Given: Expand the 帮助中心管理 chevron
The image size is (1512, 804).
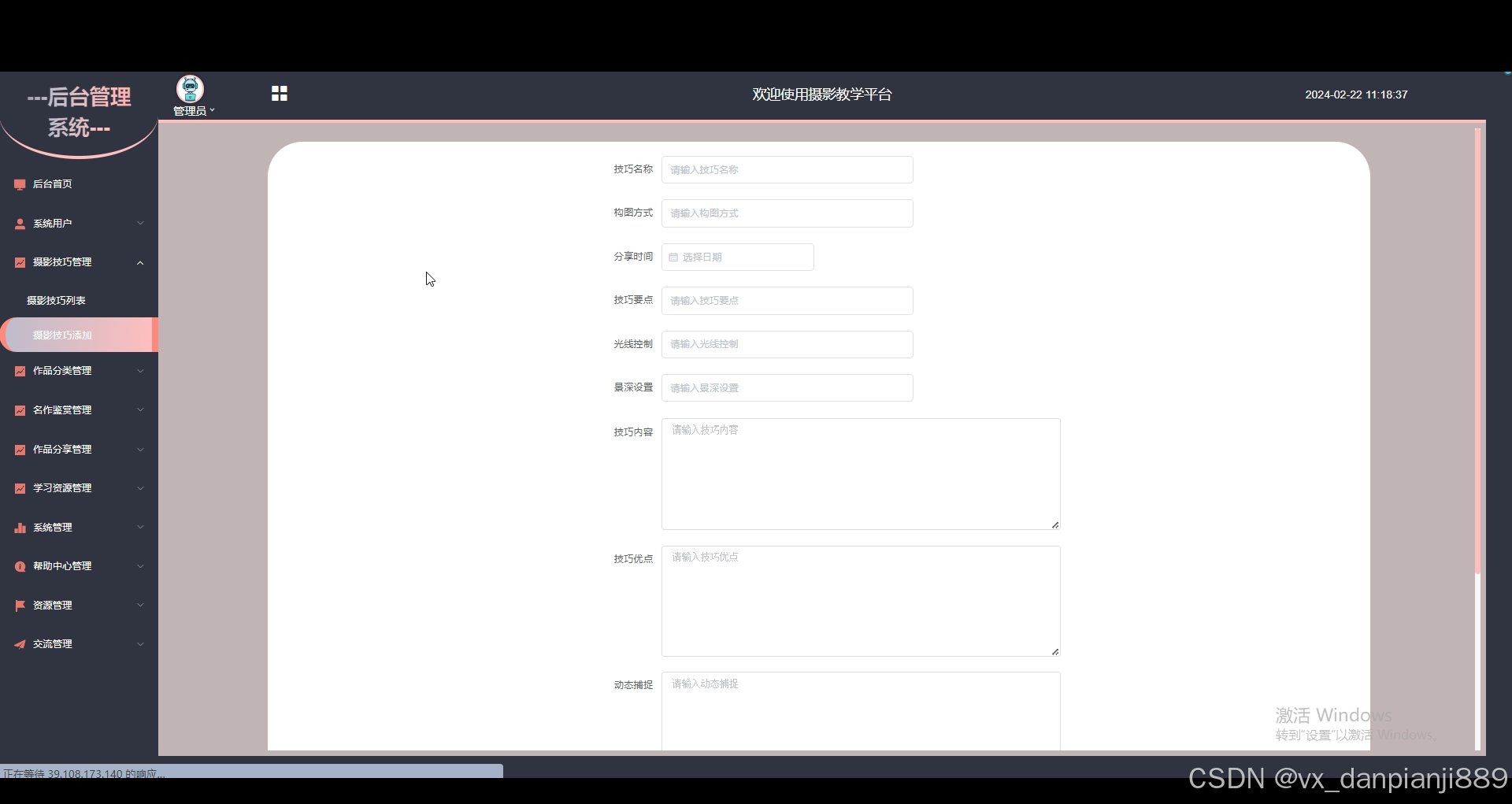Looking at the screenshot, I should tap(140, 566).
